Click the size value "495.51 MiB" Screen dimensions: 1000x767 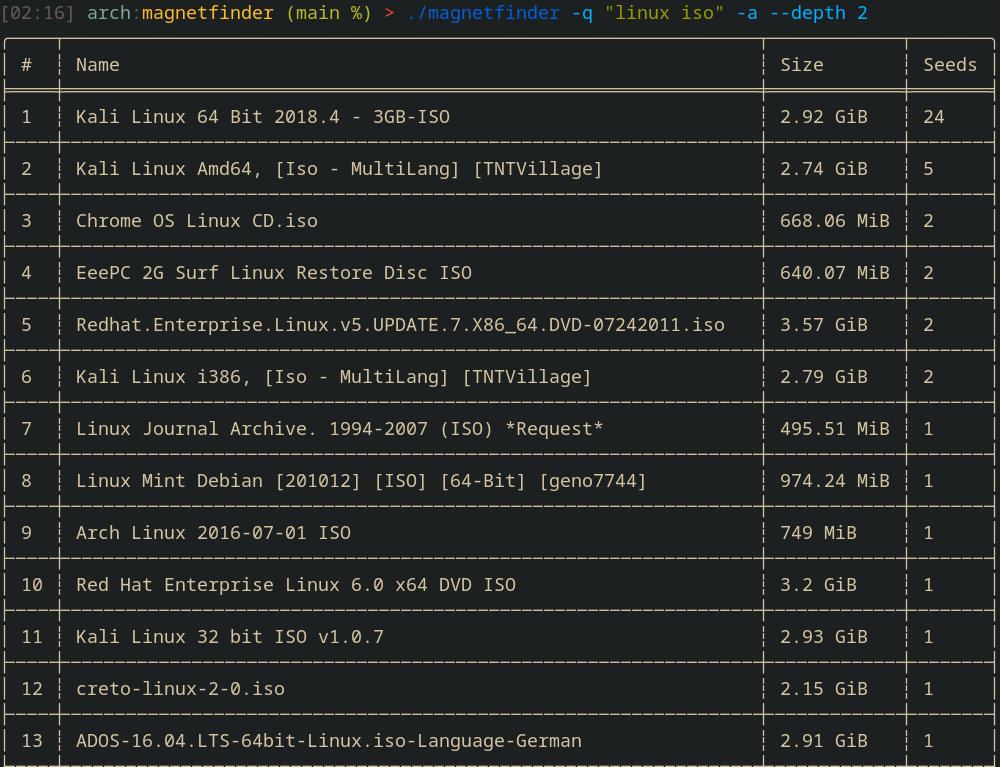coord(834,429)
